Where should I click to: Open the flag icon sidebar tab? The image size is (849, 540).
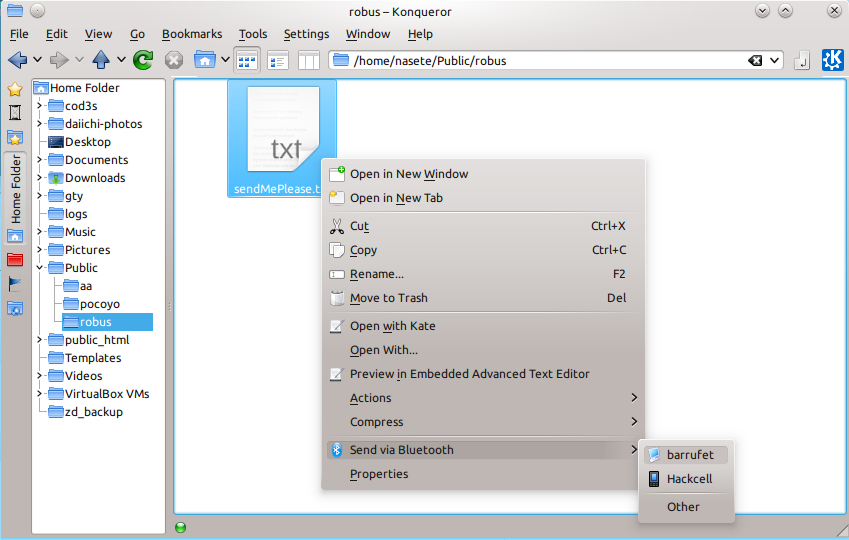click(15, 284)
